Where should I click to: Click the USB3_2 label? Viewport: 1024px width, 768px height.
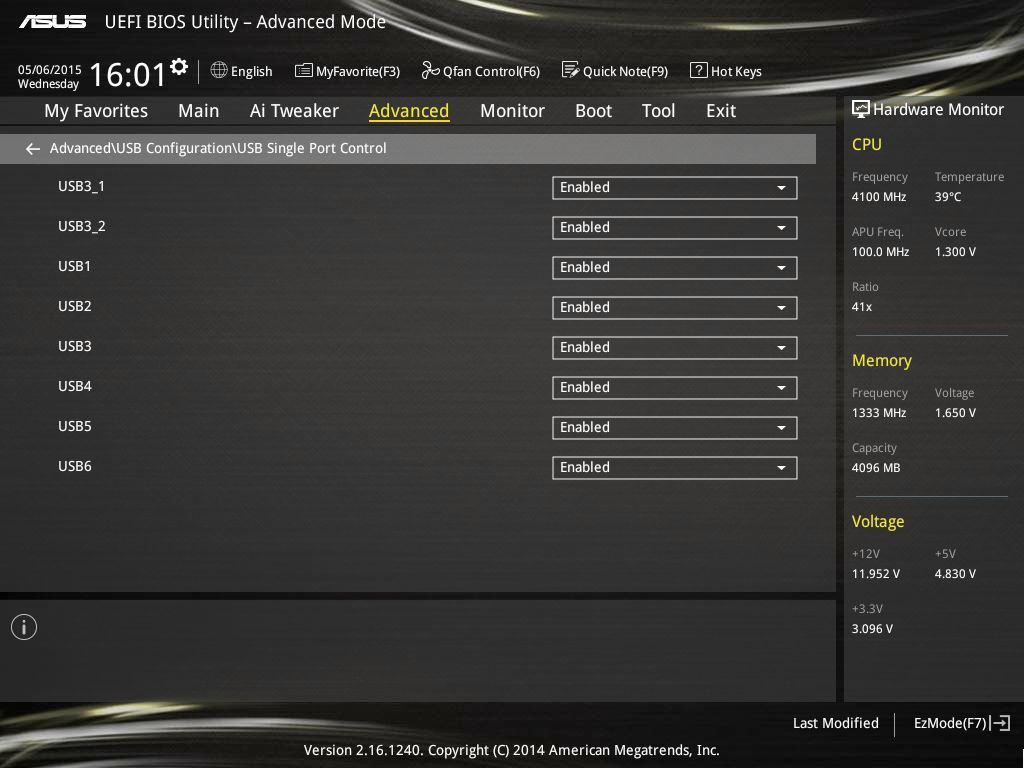[82, 226]
